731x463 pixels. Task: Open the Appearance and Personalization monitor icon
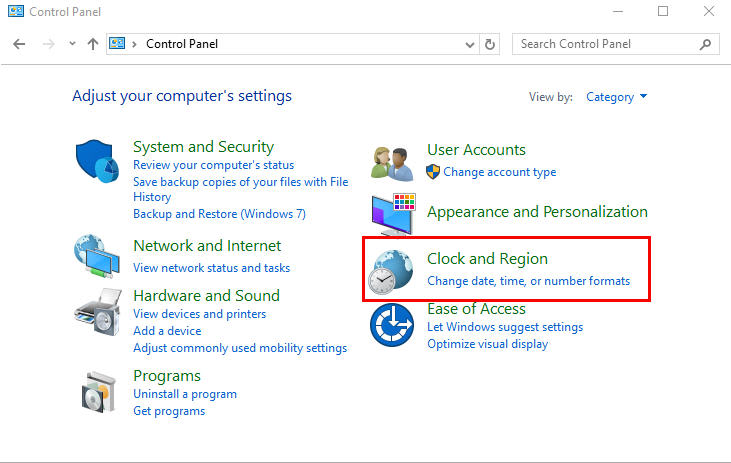[393, 214]
